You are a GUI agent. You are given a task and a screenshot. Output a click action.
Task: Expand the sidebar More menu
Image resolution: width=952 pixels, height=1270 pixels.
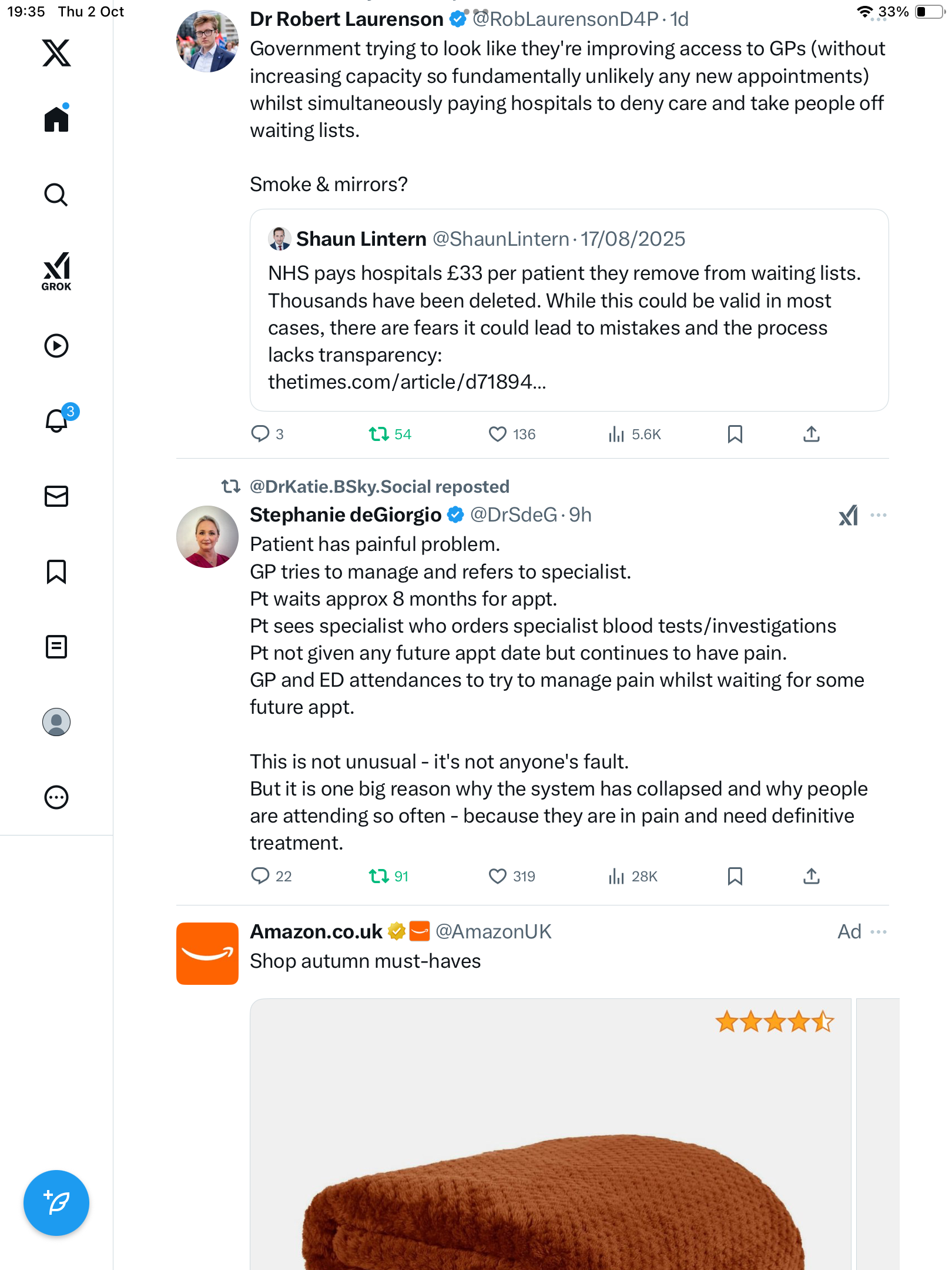[56, 797]
